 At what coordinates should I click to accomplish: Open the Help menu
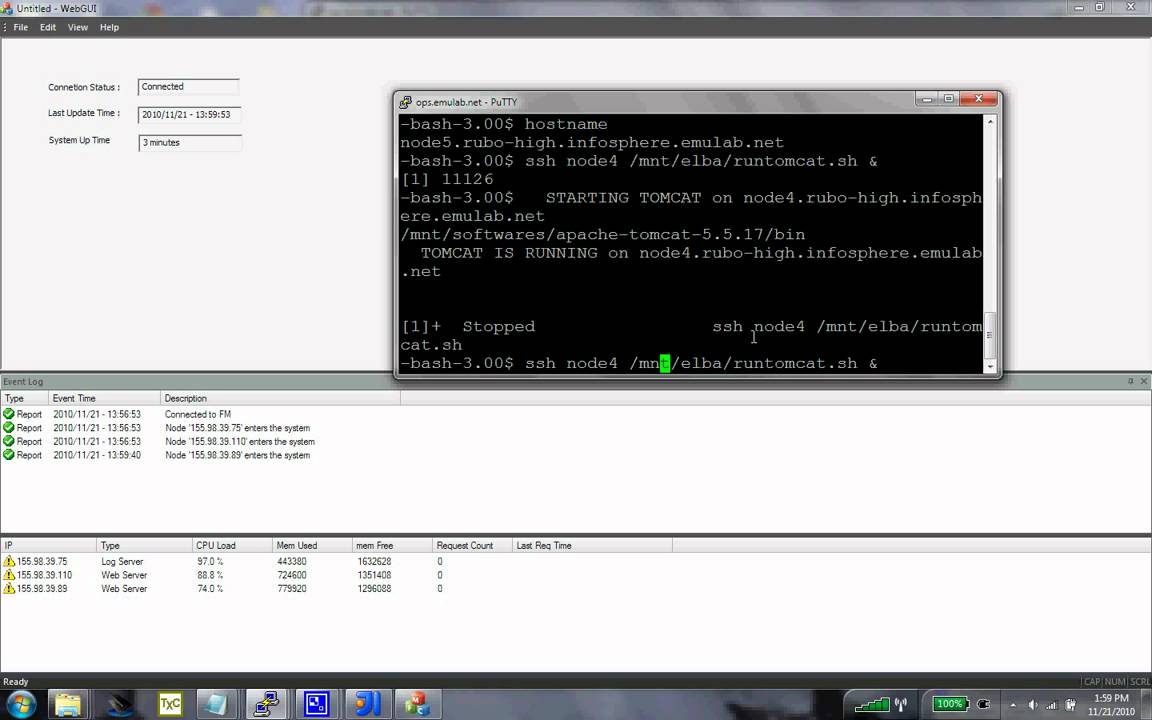click(x=109, y=27)
